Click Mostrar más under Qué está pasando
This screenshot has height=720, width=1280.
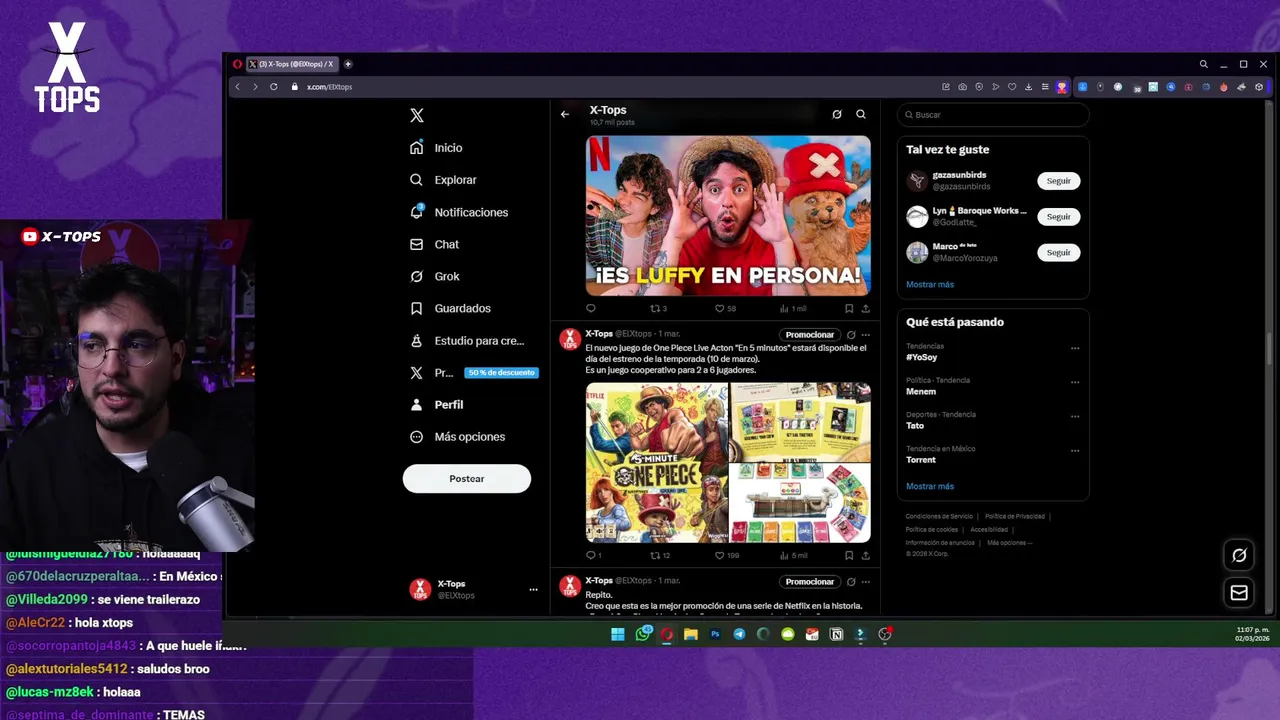(930, 486)
